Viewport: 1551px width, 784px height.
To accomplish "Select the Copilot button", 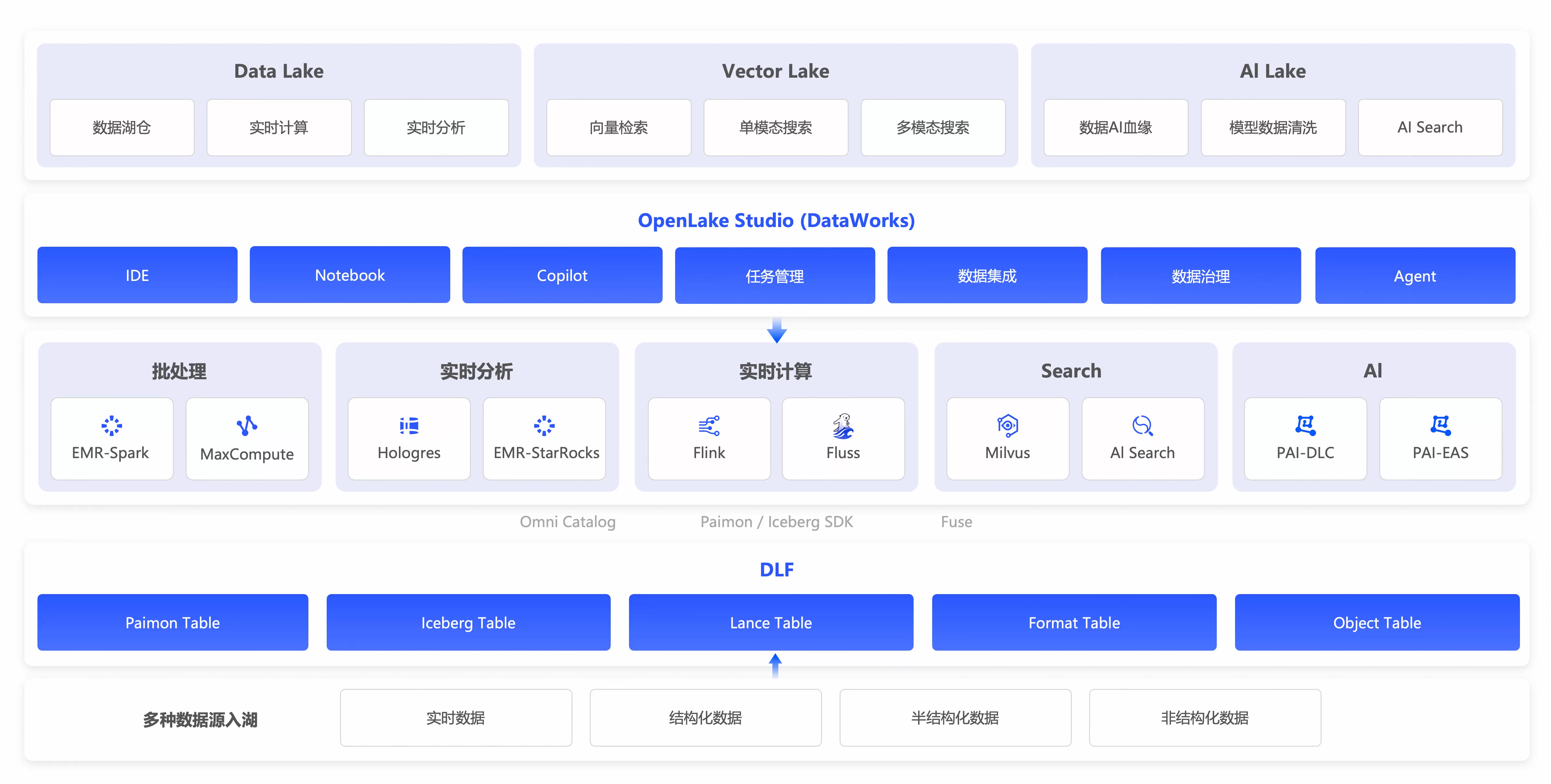I will (562, 275).
